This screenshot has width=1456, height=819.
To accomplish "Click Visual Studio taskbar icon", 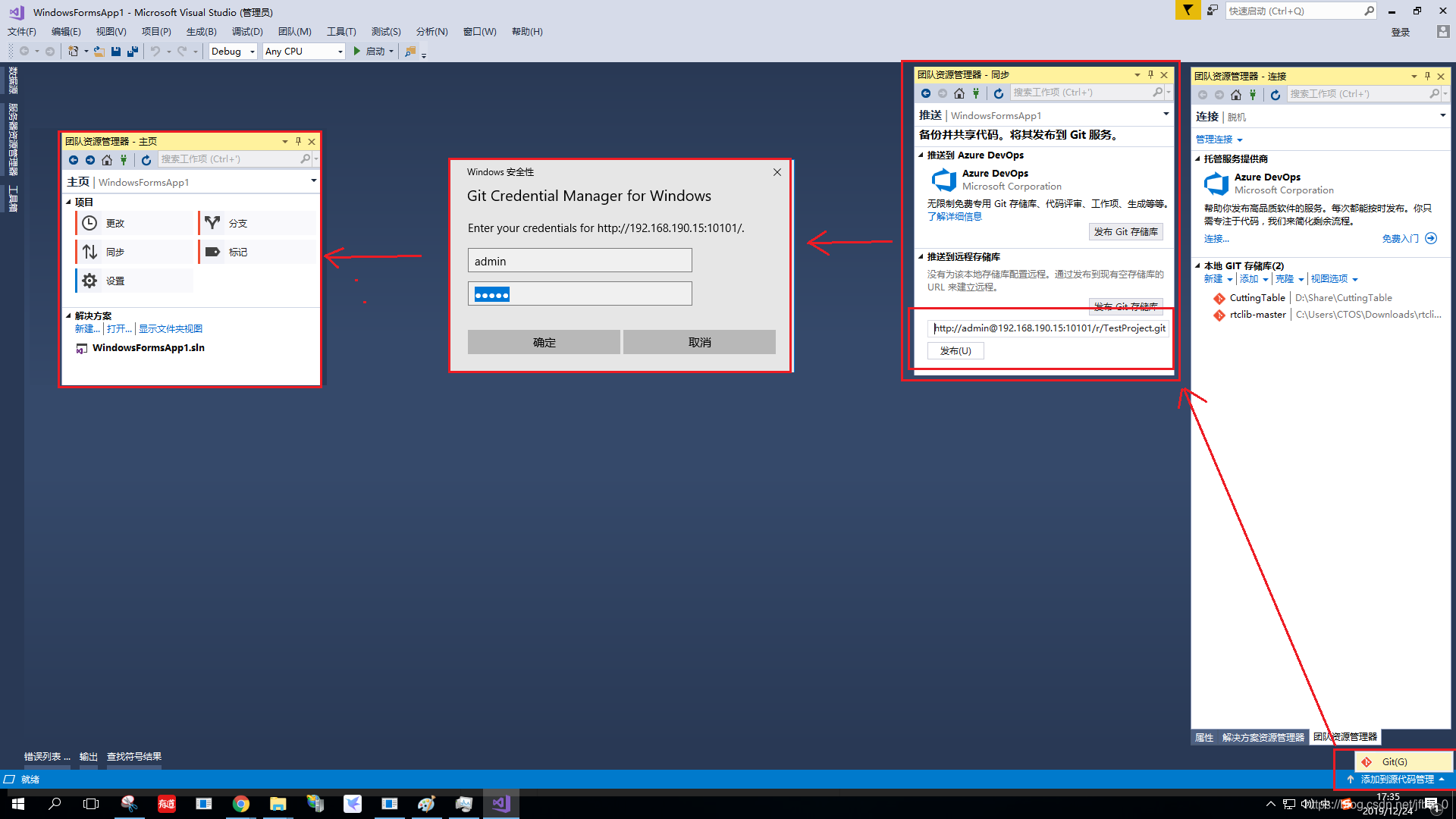I will 500,804.
